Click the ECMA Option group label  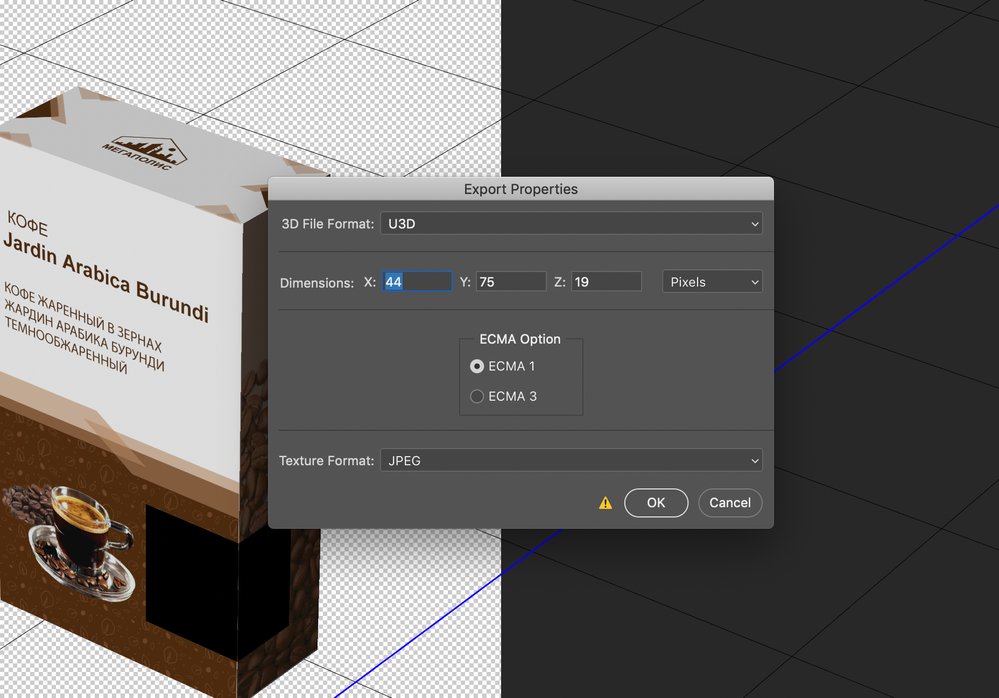(x=519, y=339)
